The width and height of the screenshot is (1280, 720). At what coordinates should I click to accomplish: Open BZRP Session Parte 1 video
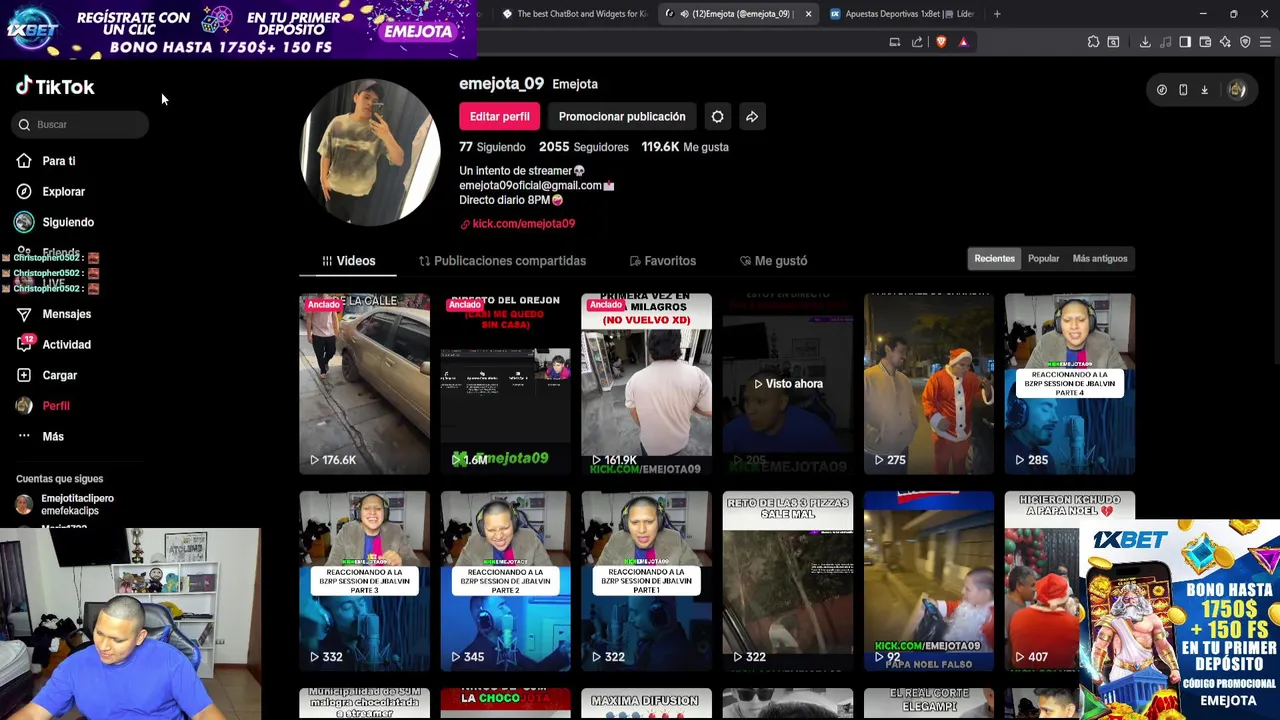pyautogui.click(x=646, y=580)
